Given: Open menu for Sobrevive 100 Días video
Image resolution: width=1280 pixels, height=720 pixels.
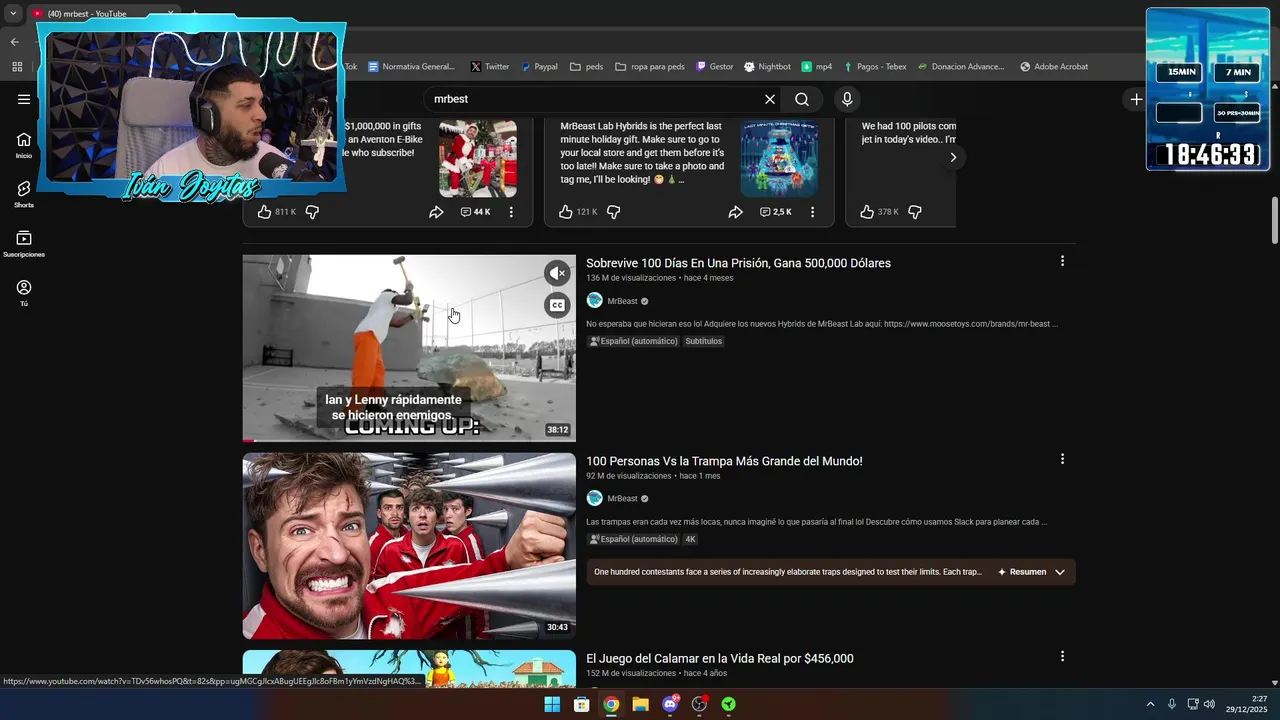Looking at the screenshot, I should (1062, 261).
